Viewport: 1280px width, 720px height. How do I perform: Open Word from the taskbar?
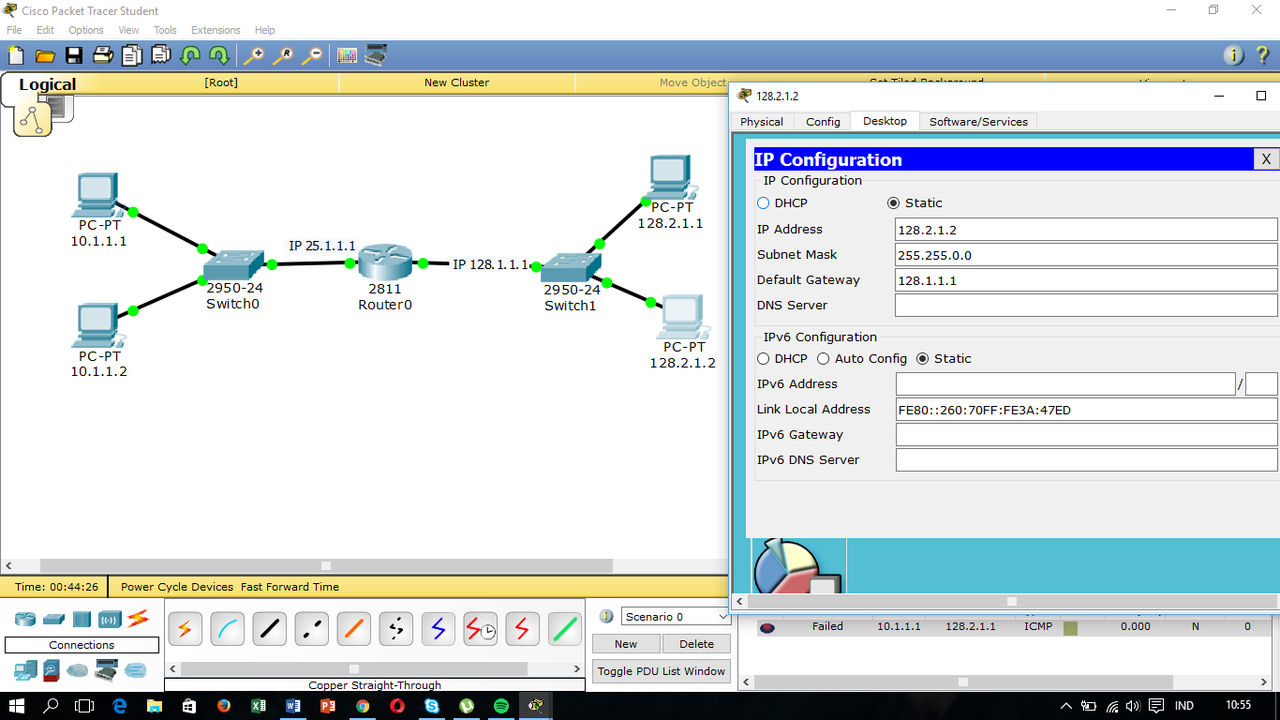[293, 706]
